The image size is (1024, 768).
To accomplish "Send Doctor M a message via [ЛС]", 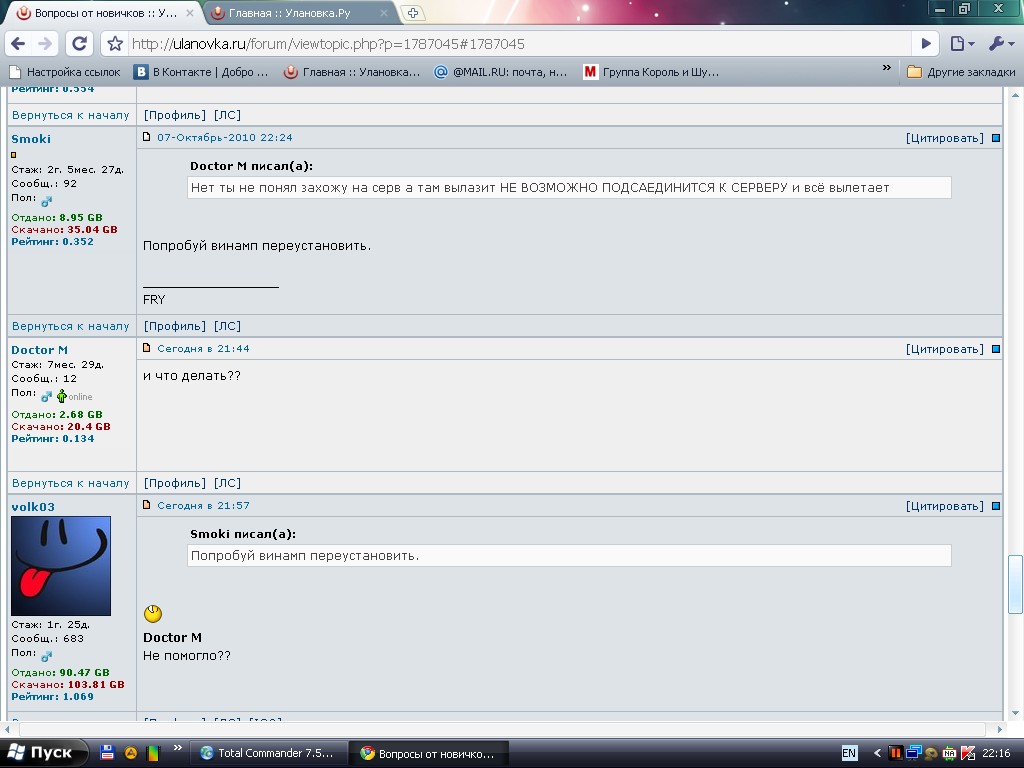I will pyautogui.click(x=227, y=483).
